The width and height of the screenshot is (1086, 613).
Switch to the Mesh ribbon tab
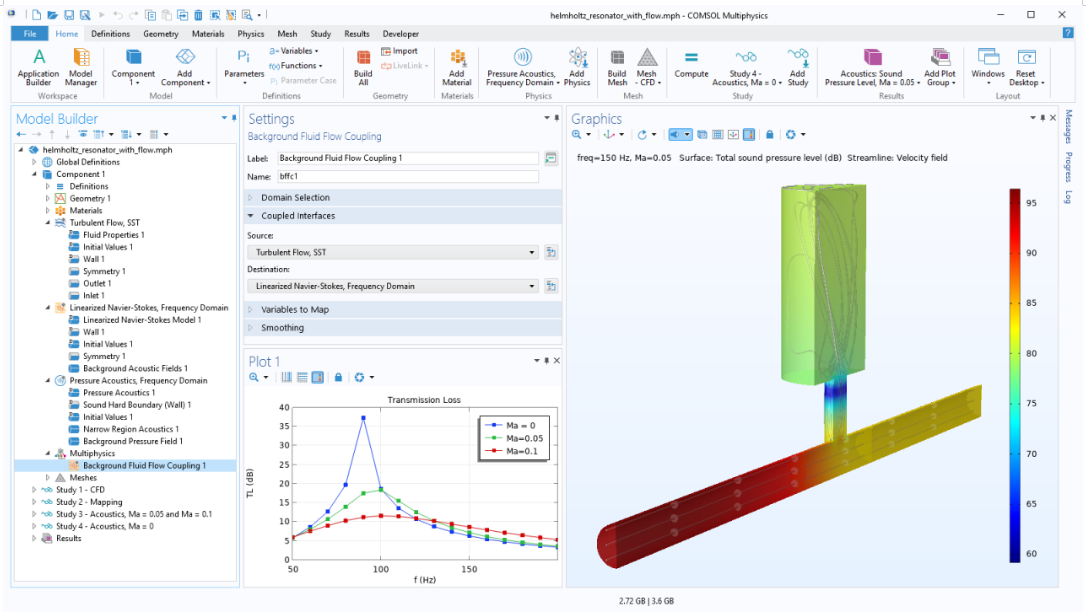pos(287,33)
